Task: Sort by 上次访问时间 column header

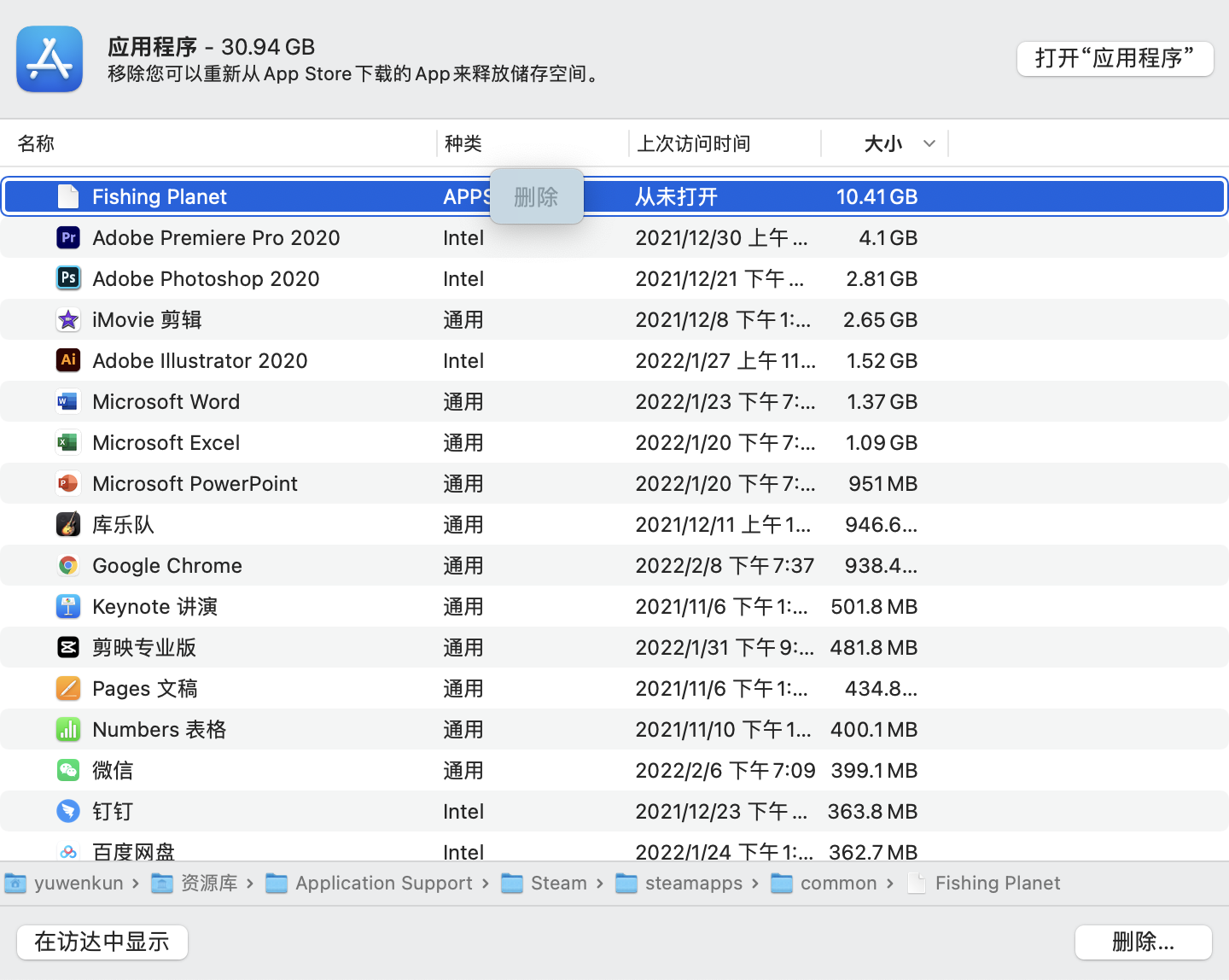Action: tap(693, 143)
